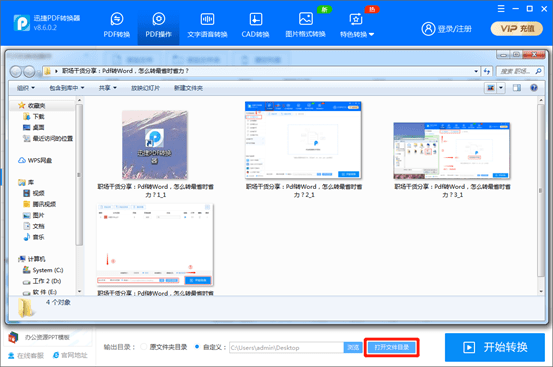Click the output path input field
This screenshot has width=553, height=367.
click(x=286, y=348)
